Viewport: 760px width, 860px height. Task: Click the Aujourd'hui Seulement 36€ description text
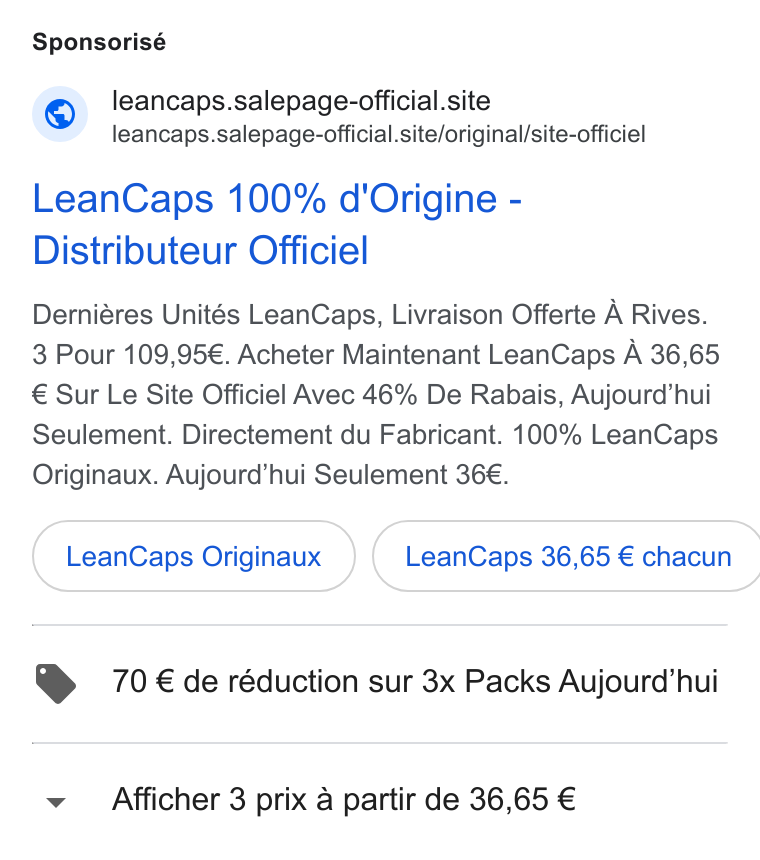337,475
